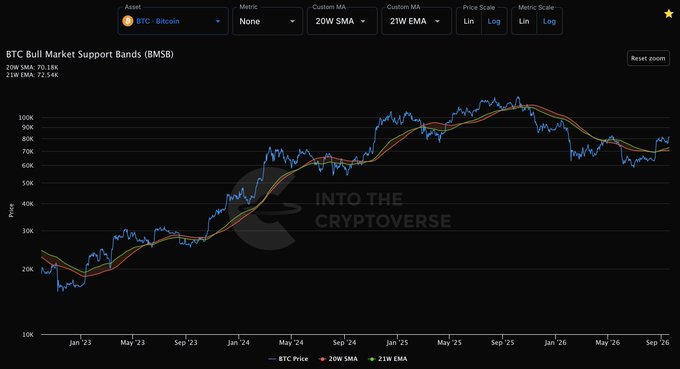The height and width of the screenshot is (369, 680).
Task: Click the orange Bitcoin logo icon
Action: click(128, 21)
